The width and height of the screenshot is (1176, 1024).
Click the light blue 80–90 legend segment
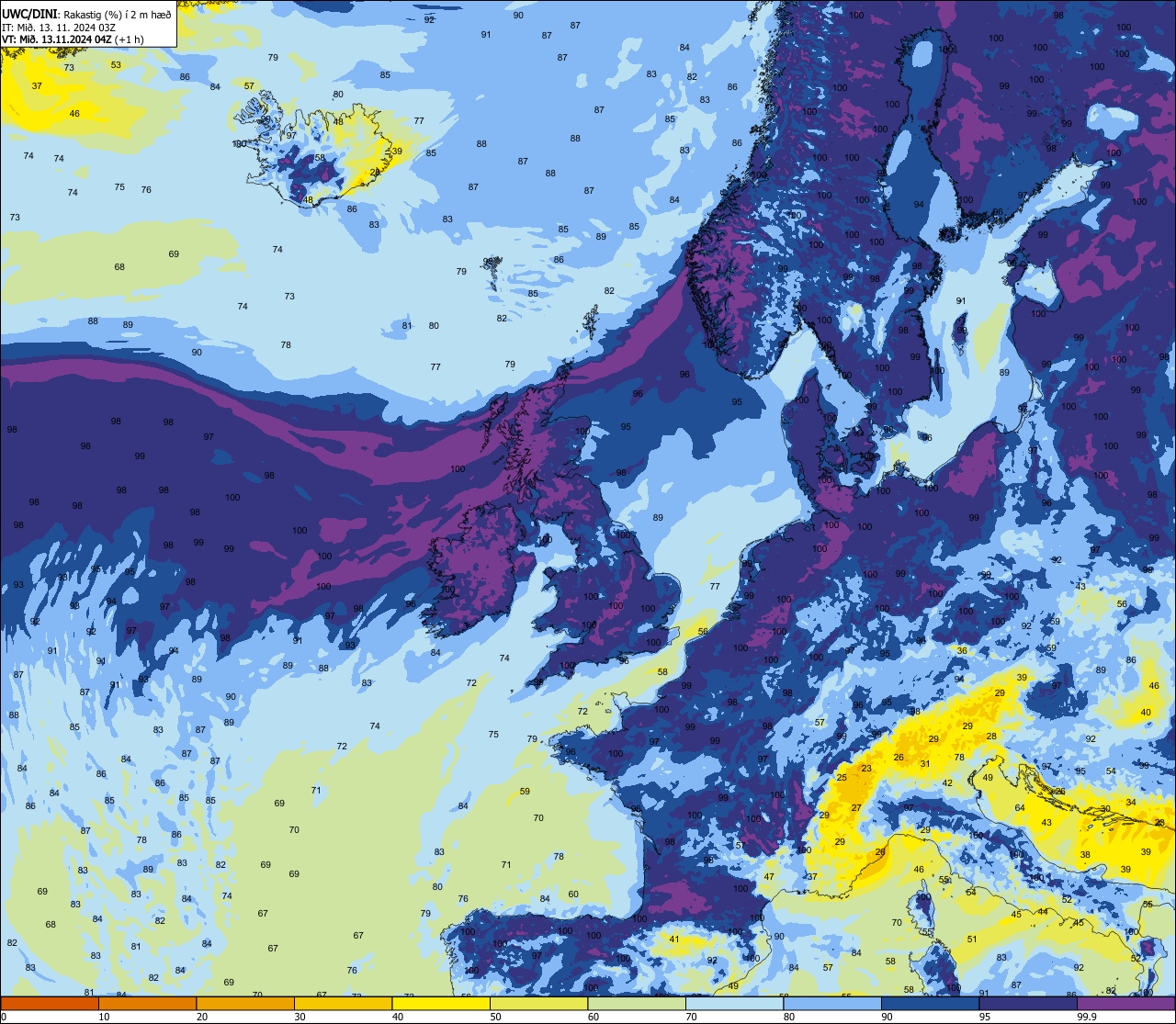click(x=832, y=1003)
